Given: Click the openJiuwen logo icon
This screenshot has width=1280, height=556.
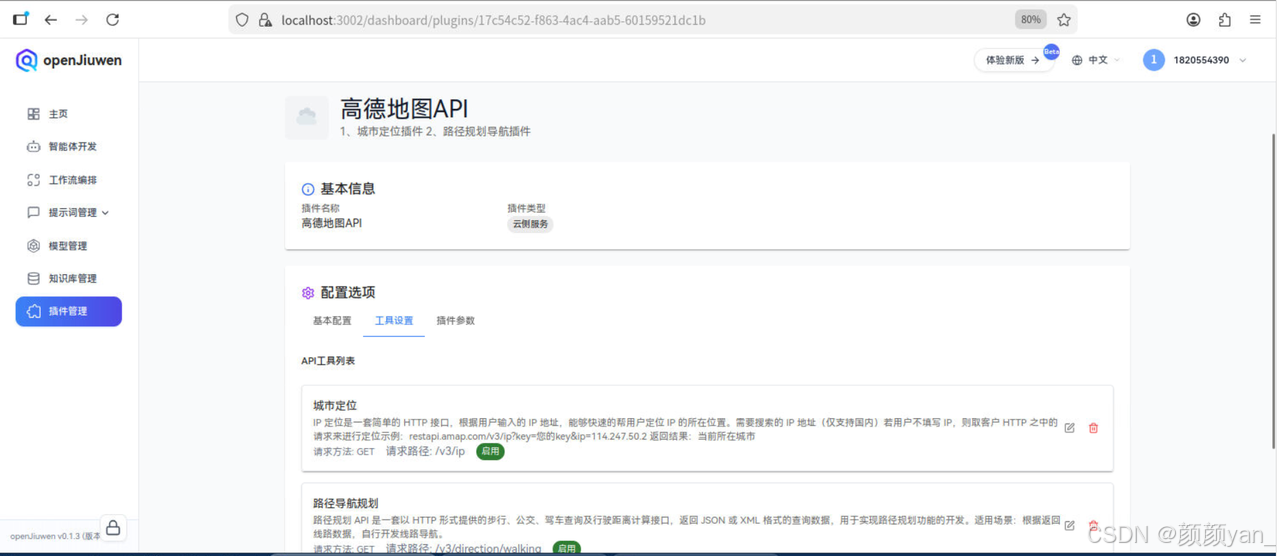Looking at the screenshot, I should [27, 60].
